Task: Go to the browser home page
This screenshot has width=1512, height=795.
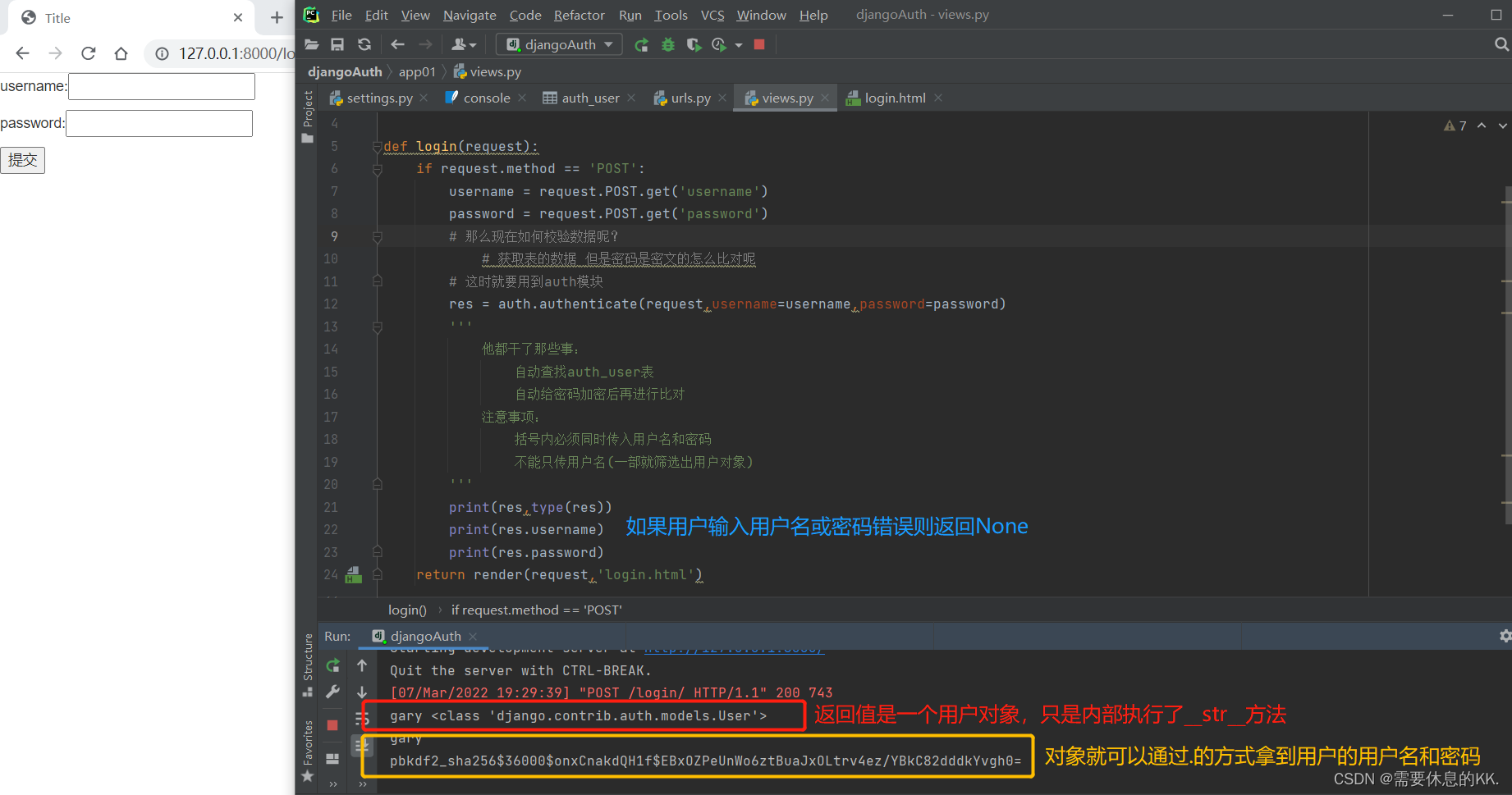Action: coord(121,53)
